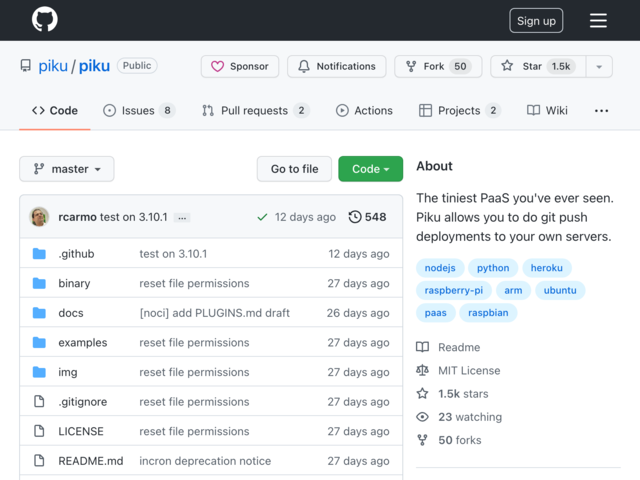The height and width of the screenshot is (480, 640).
Task: Show more repository tabs via ellipsis
Action: [x=601, y=111]
